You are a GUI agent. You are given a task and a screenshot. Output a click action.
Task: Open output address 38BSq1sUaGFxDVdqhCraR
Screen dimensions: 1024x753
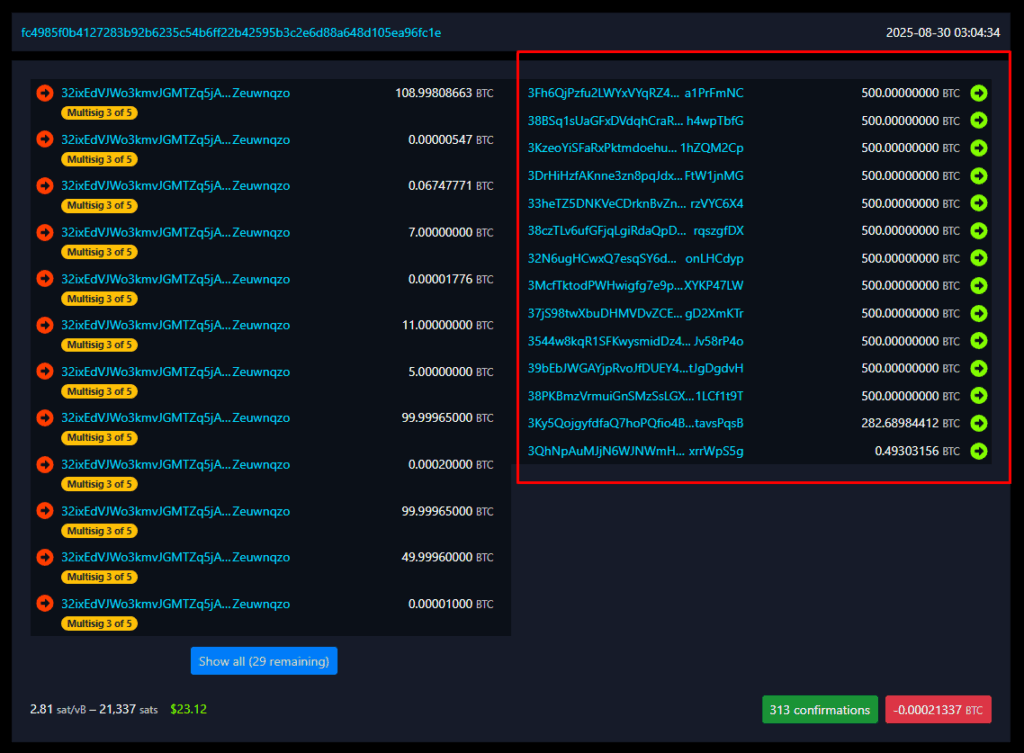(x=635, y=121)
